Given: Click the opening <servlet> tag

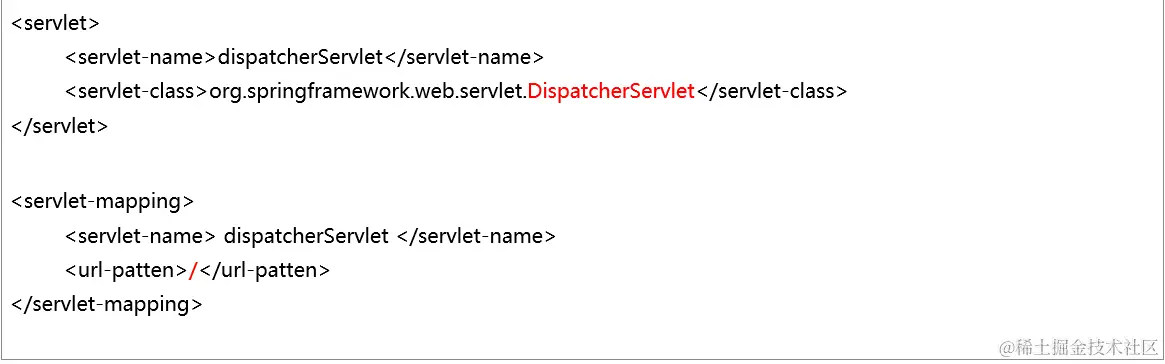Looking at the screenshot, I should pos(56,22).
